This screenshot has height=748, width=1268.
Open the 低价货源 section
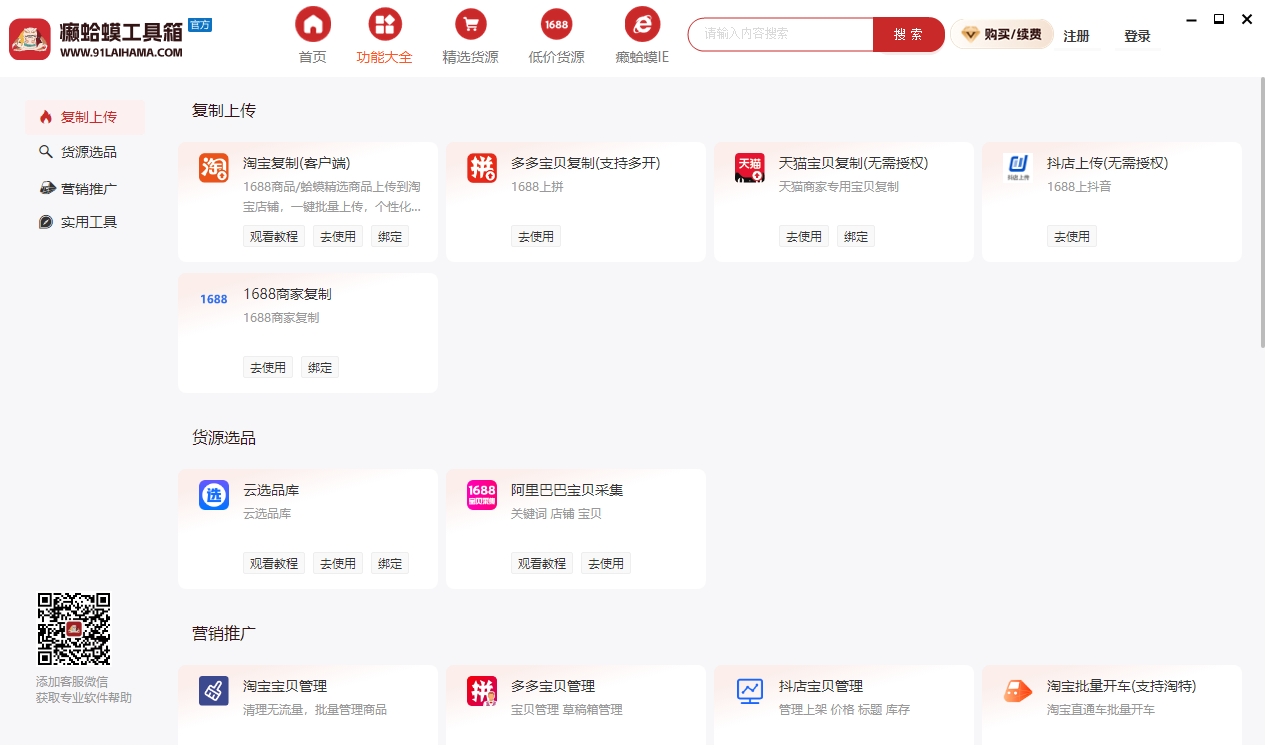(x=555, y=36)
